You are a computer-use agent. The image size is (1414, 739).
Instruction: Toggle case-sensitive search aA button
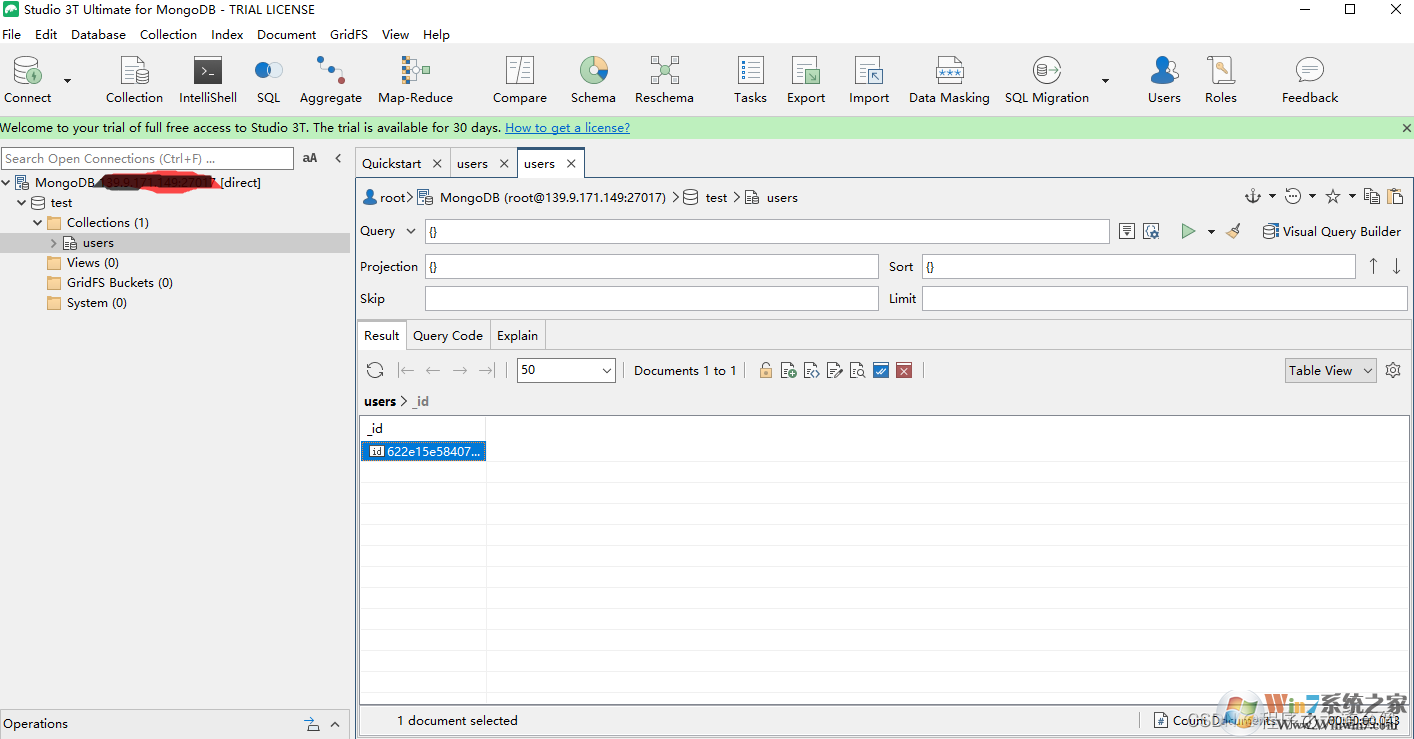310,158
